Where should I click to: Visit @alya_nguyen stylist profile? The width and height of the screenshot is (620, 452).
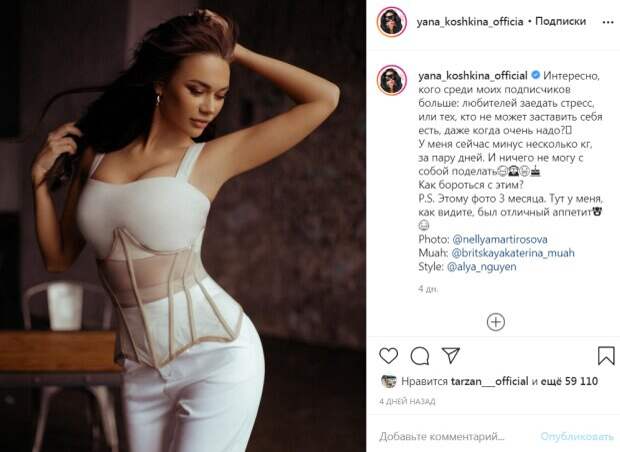(x=482, y=267)
